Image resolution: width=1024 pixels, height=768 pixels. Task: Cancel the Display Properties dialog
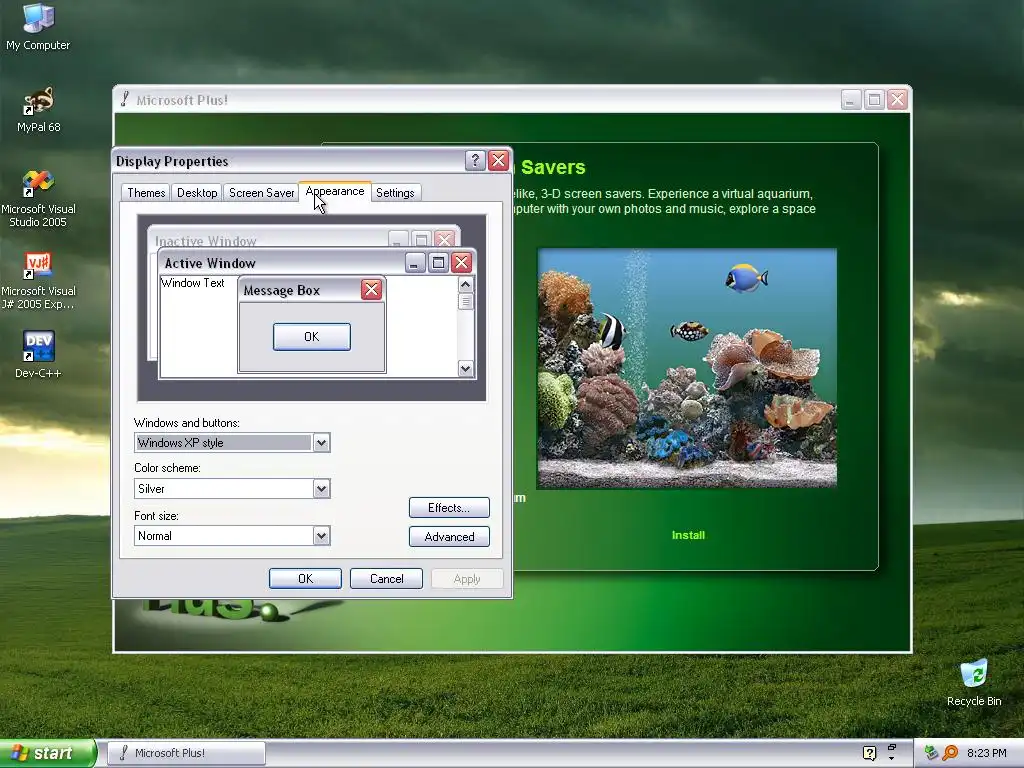tap(387, 579)
